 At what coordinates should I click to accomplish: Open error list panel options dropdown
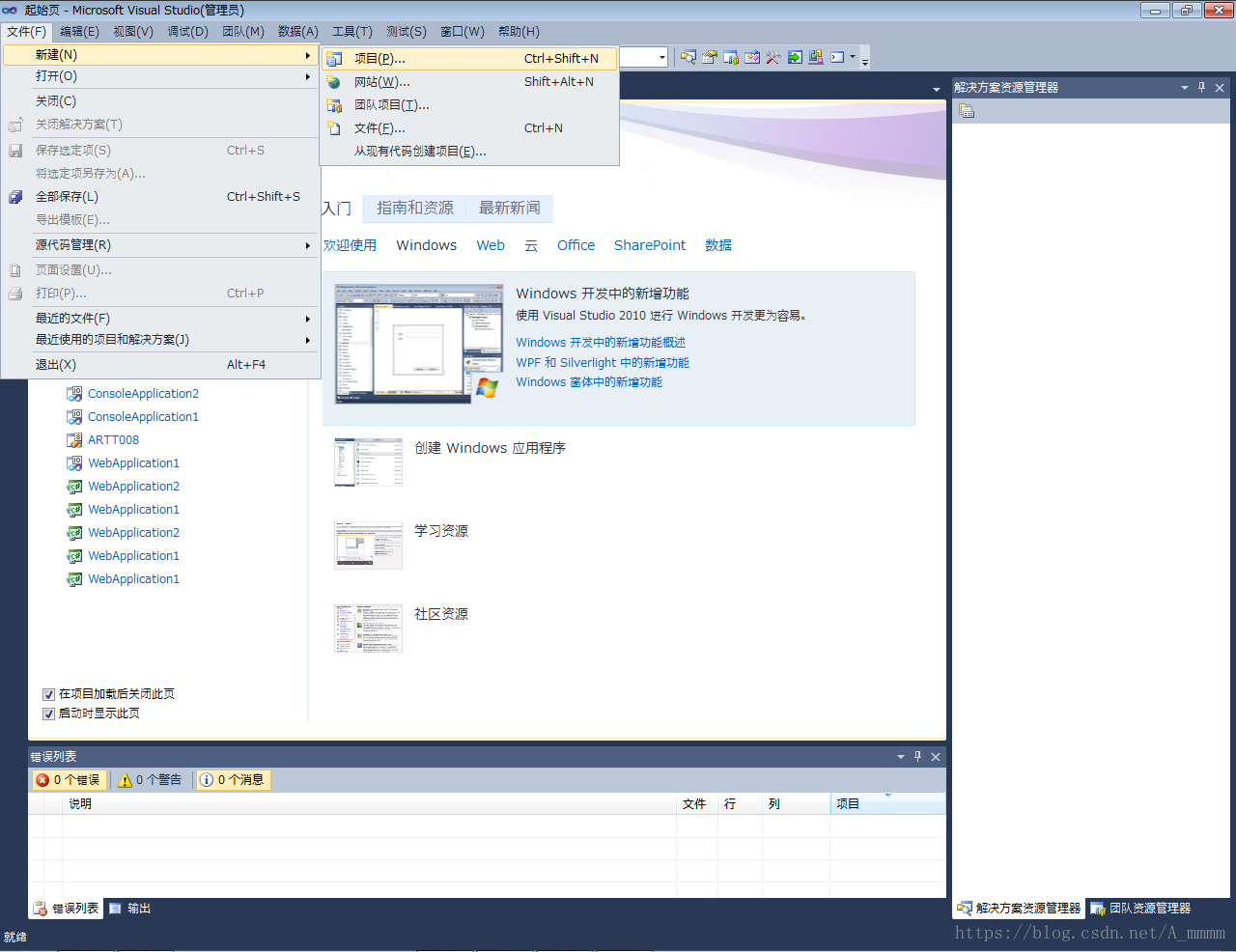[x=901, y=756]
